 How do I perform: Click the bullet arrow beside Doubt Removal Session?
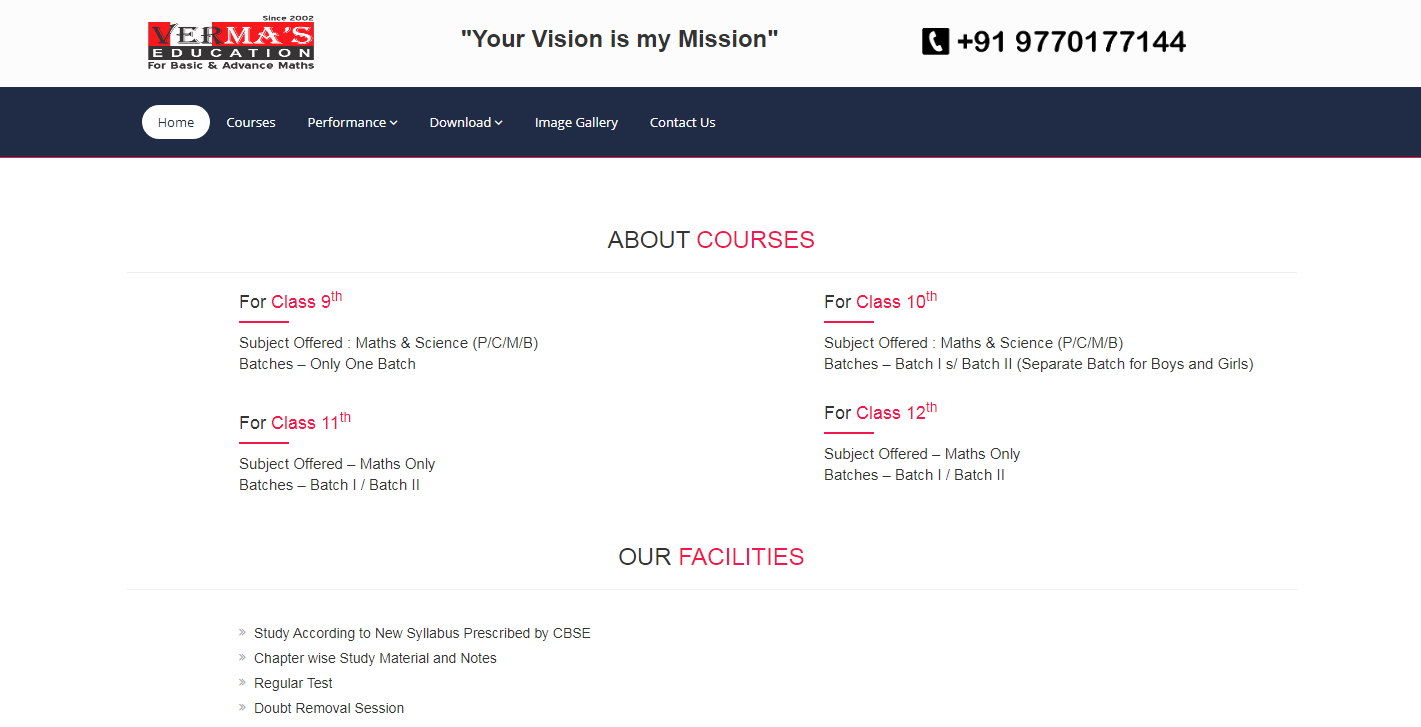[243, 707]
